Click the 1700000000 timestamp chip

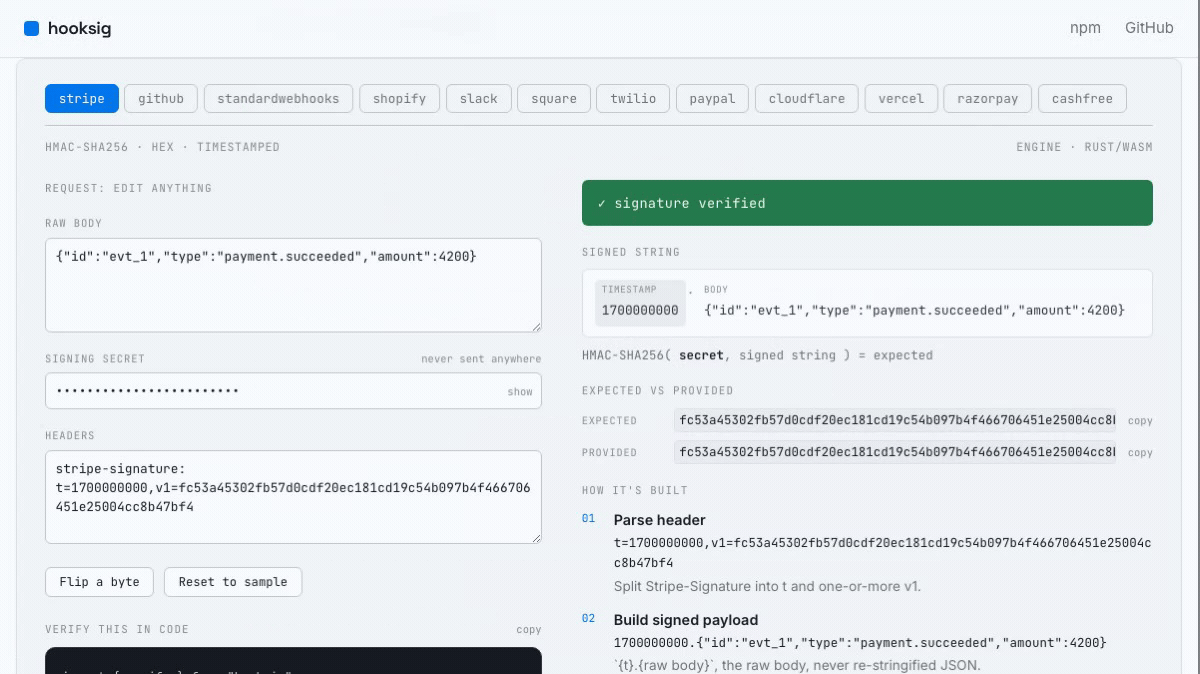tap(640, 303)
